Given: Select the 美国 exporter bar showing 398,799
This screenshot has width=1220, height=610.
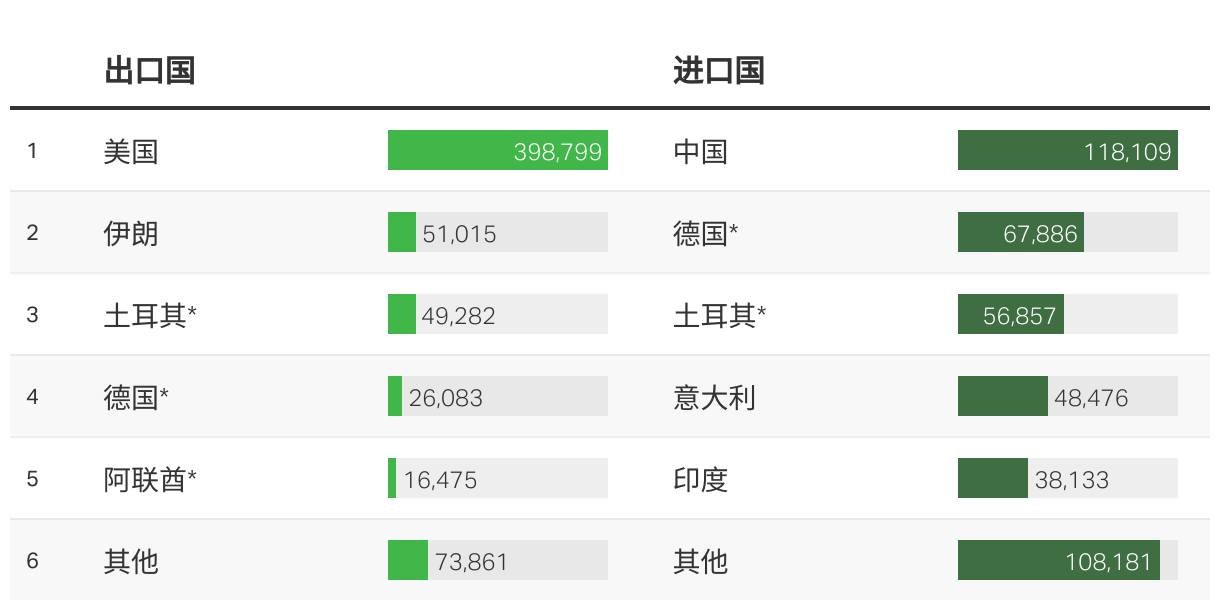Looking at the screenshot, I should coord(498,150).
